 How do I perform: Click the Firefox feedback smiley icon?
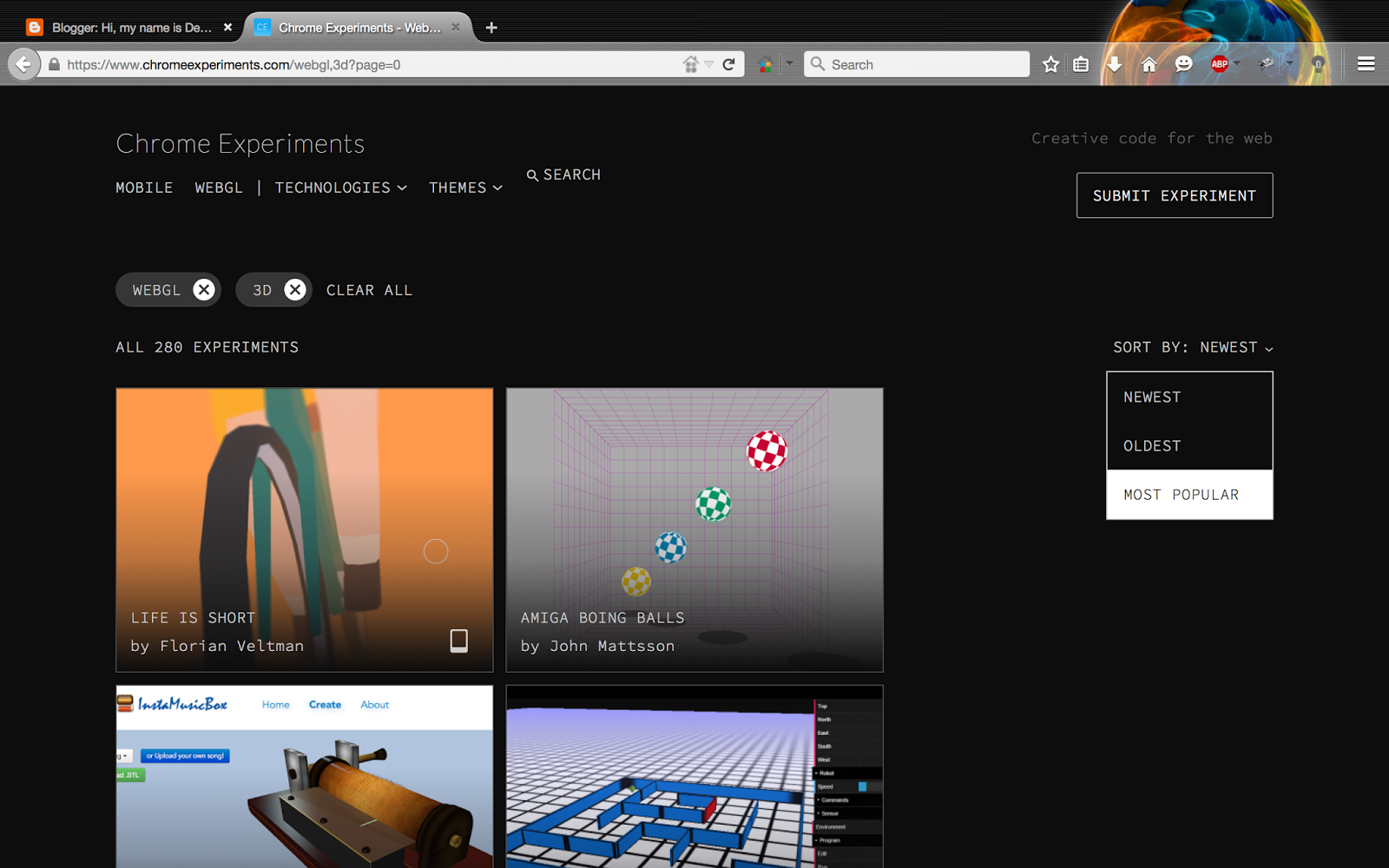(x=1182, y=63)
